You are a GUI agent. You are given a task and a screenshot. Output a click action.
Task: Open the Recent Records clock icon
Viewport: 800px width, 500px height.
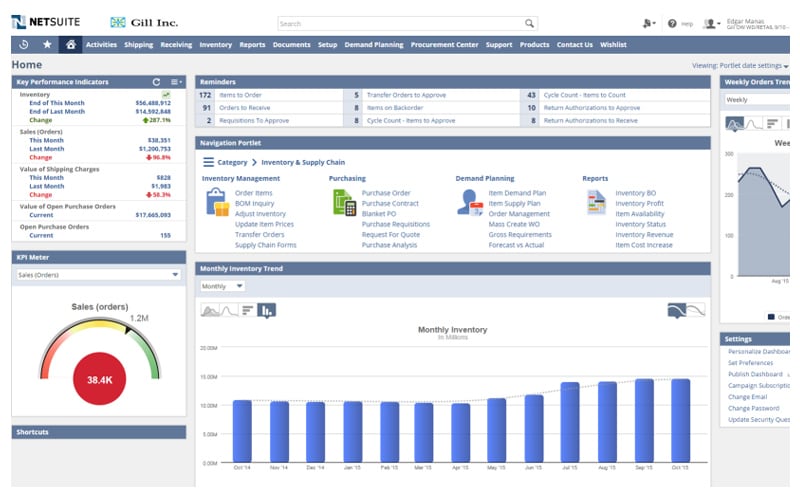coord(24,45)
